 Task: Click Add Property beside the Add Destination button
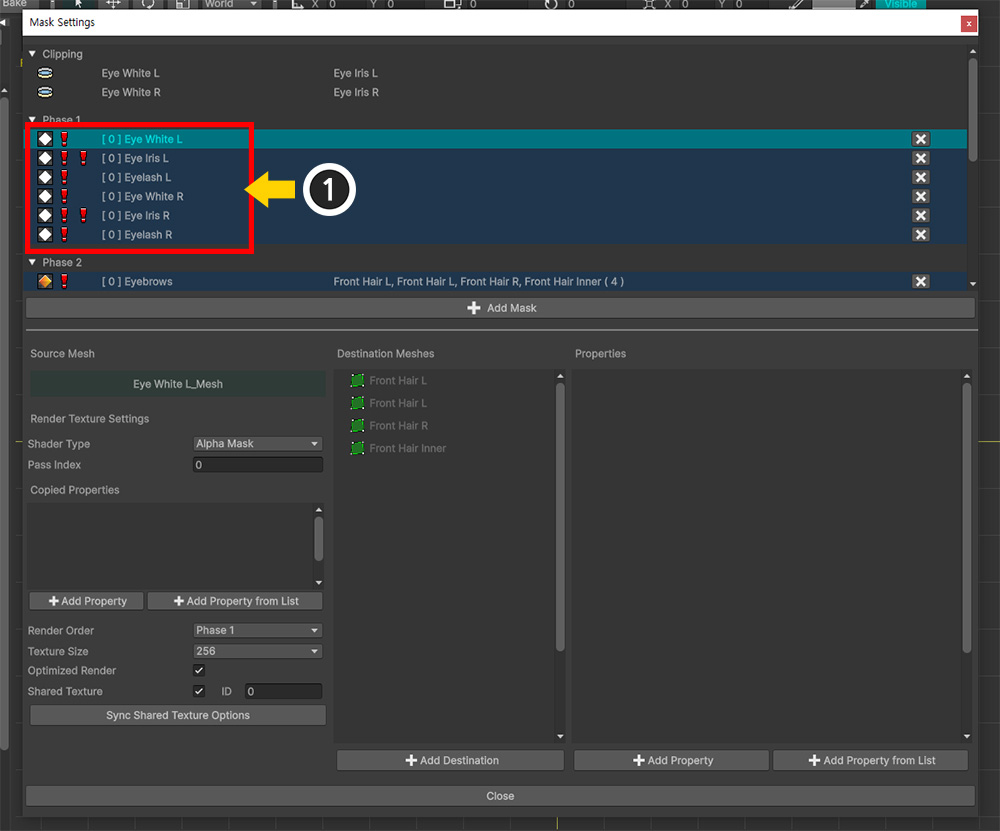point(672,760)
